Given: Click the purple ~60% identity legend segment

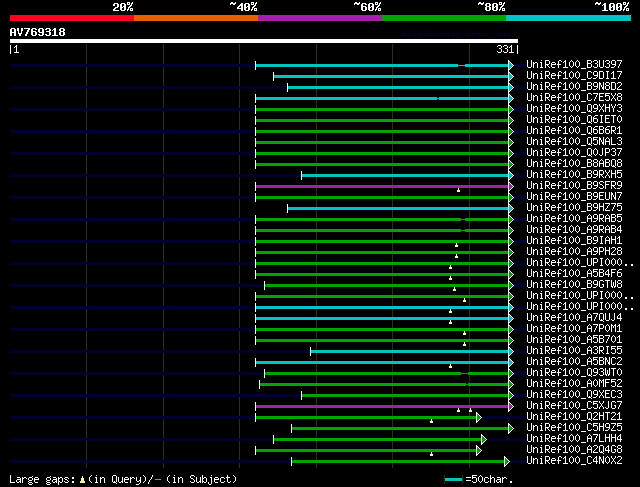Looking at the screenshot, I should pyautogui.click(x=319, y=18).
